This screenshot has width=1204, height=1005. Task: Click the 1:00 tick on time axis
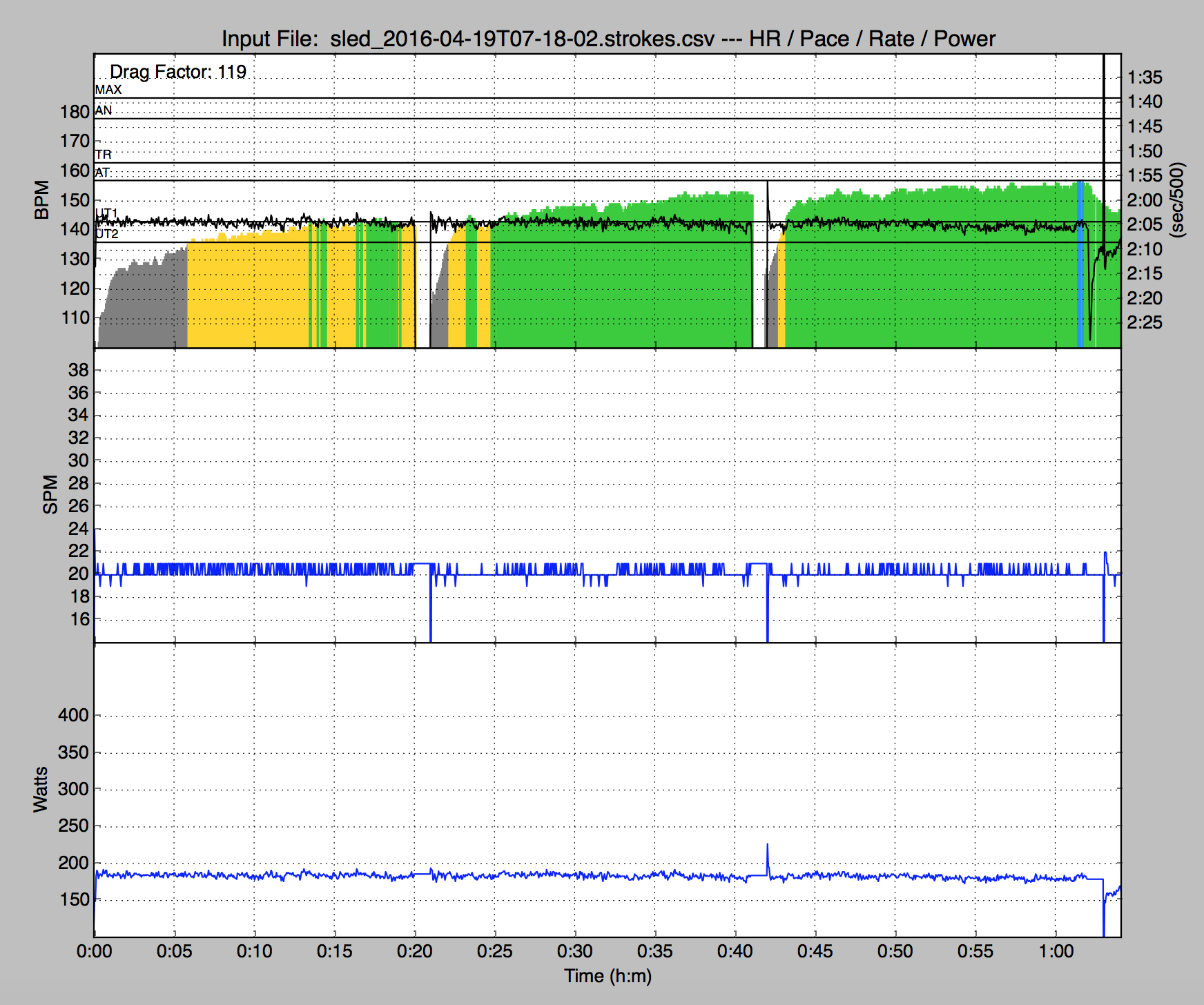[x=1056, y=951]
